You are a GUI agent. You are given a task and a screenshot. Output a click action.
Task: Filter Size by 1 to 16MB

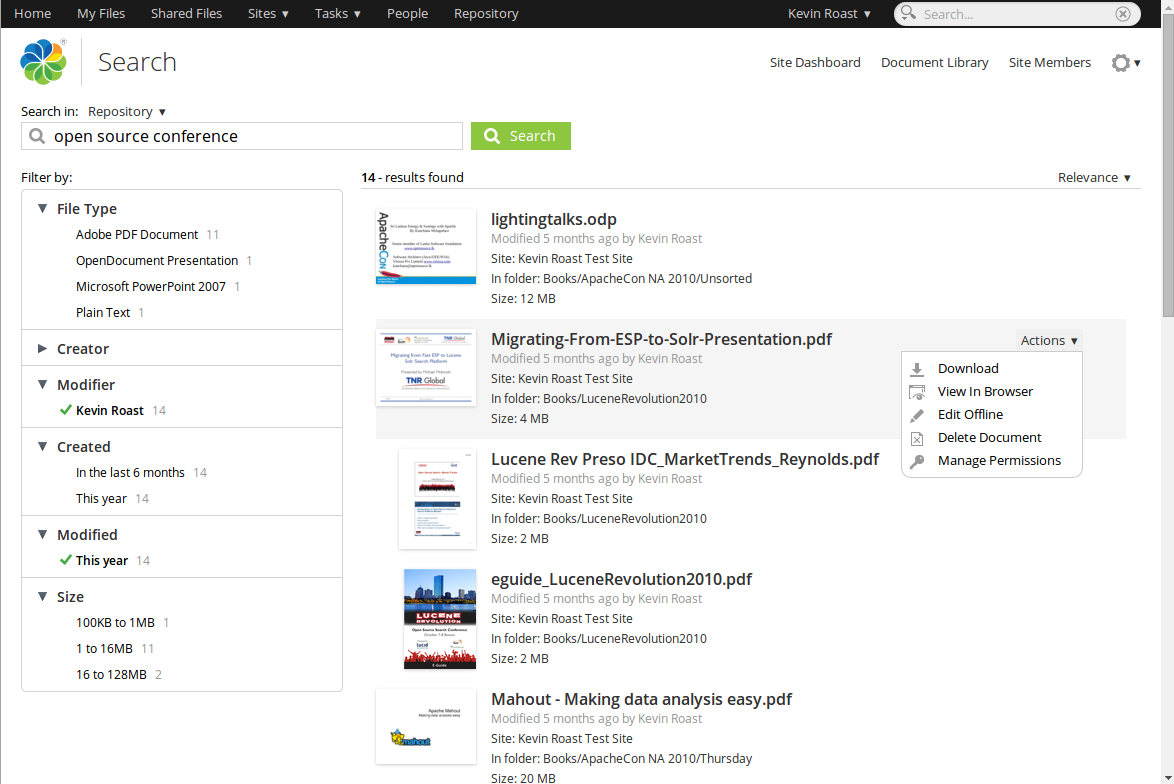pyautogui.click(x=104, y=648)
